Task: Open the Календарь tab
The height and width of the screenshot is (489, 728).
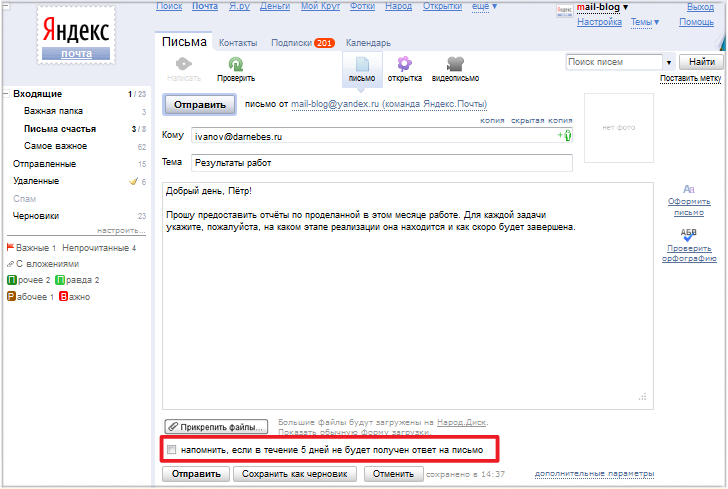Action: [368, 43]
